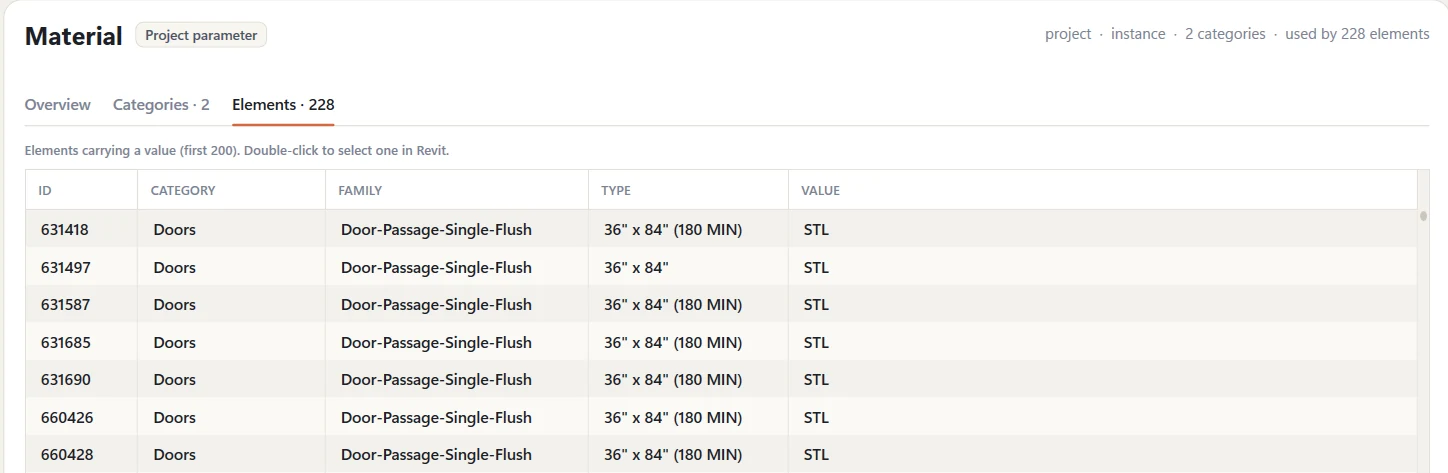Screen dimensions: 1448x473
Task: Click element ID 660428
Action: click(x=67, y=454)
